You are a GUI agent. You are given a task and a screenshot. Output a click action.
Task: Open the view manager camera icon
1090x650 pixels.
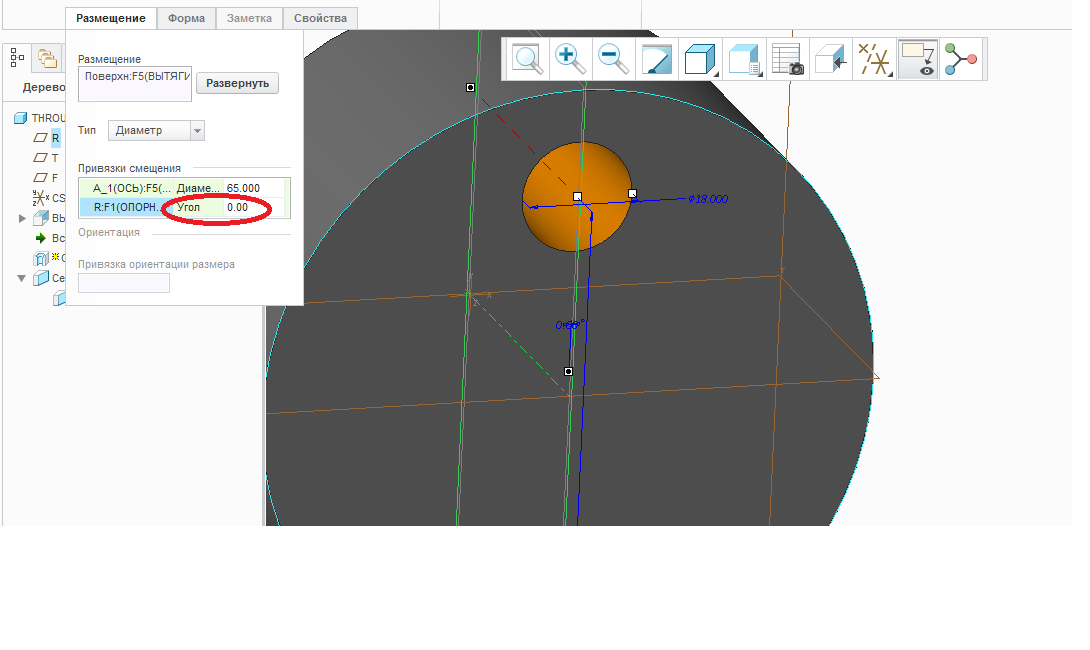788,59
